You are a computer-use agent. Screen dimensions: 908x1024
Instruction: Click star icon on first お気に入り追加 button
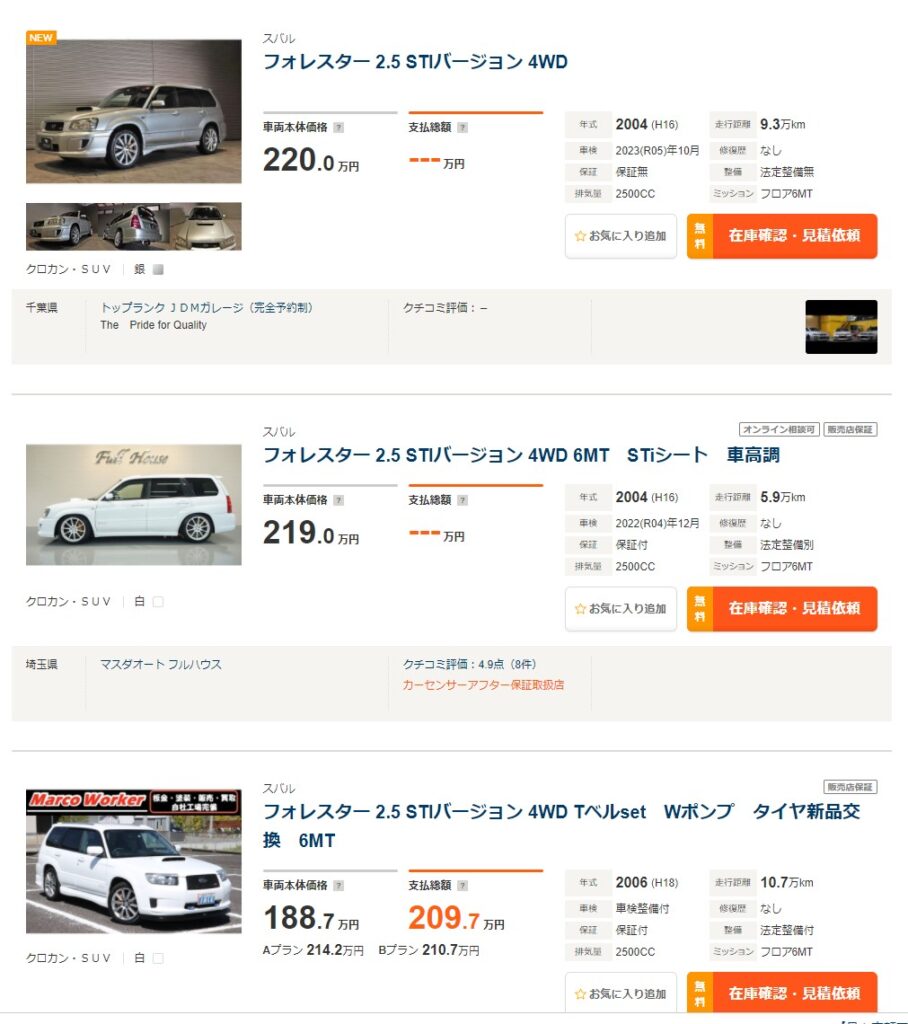pyautogui.click(x=580, y=237)
